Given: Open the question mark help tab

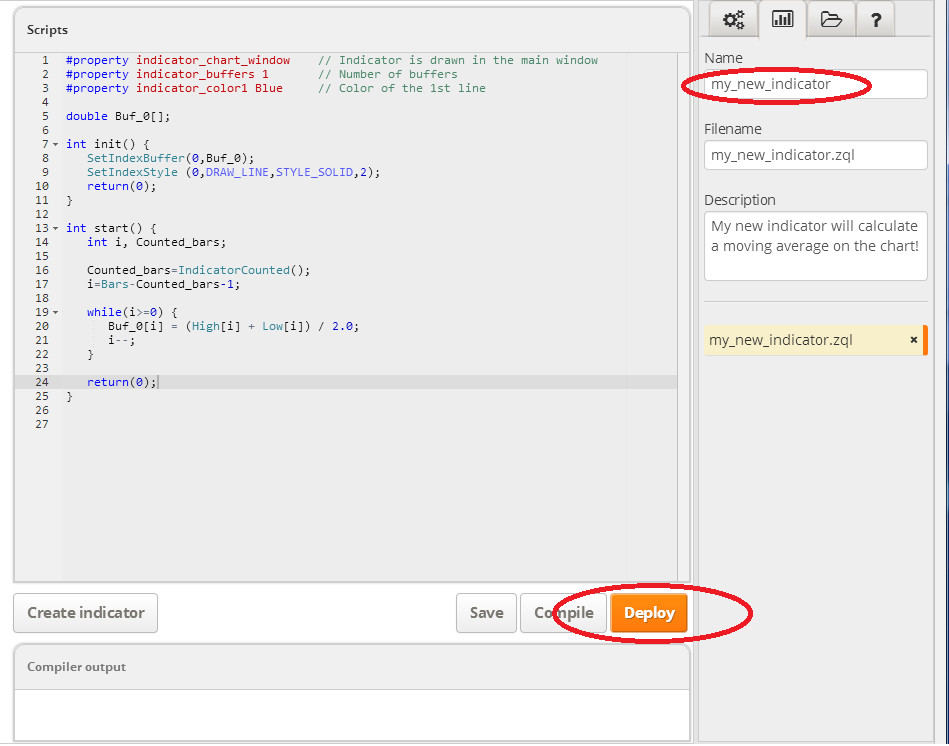Looking at the screenshot, I should (875, 19).
